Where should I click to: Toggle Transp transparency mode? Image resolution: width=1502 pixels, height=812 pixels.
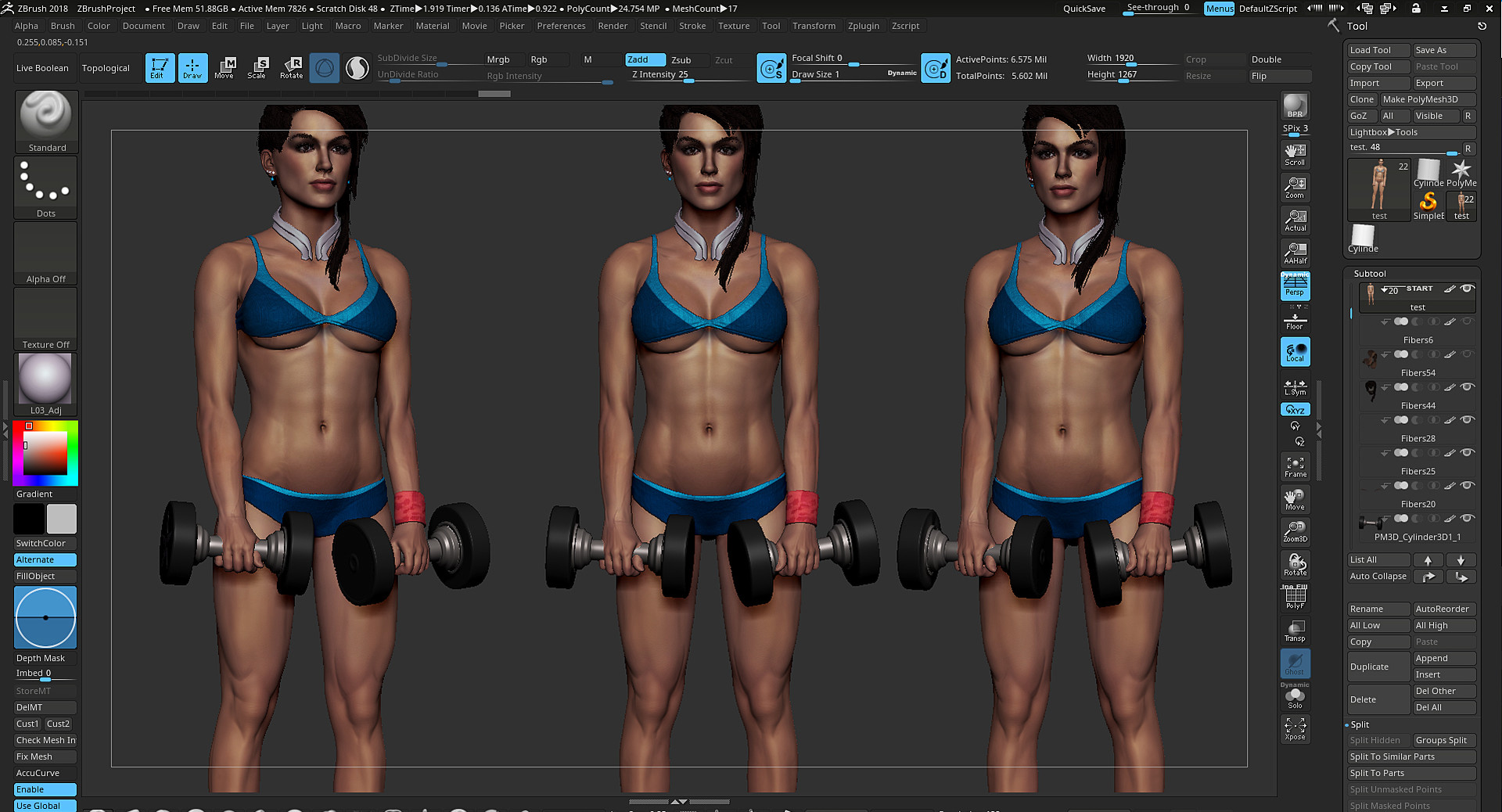click(x=1295, y=630)
